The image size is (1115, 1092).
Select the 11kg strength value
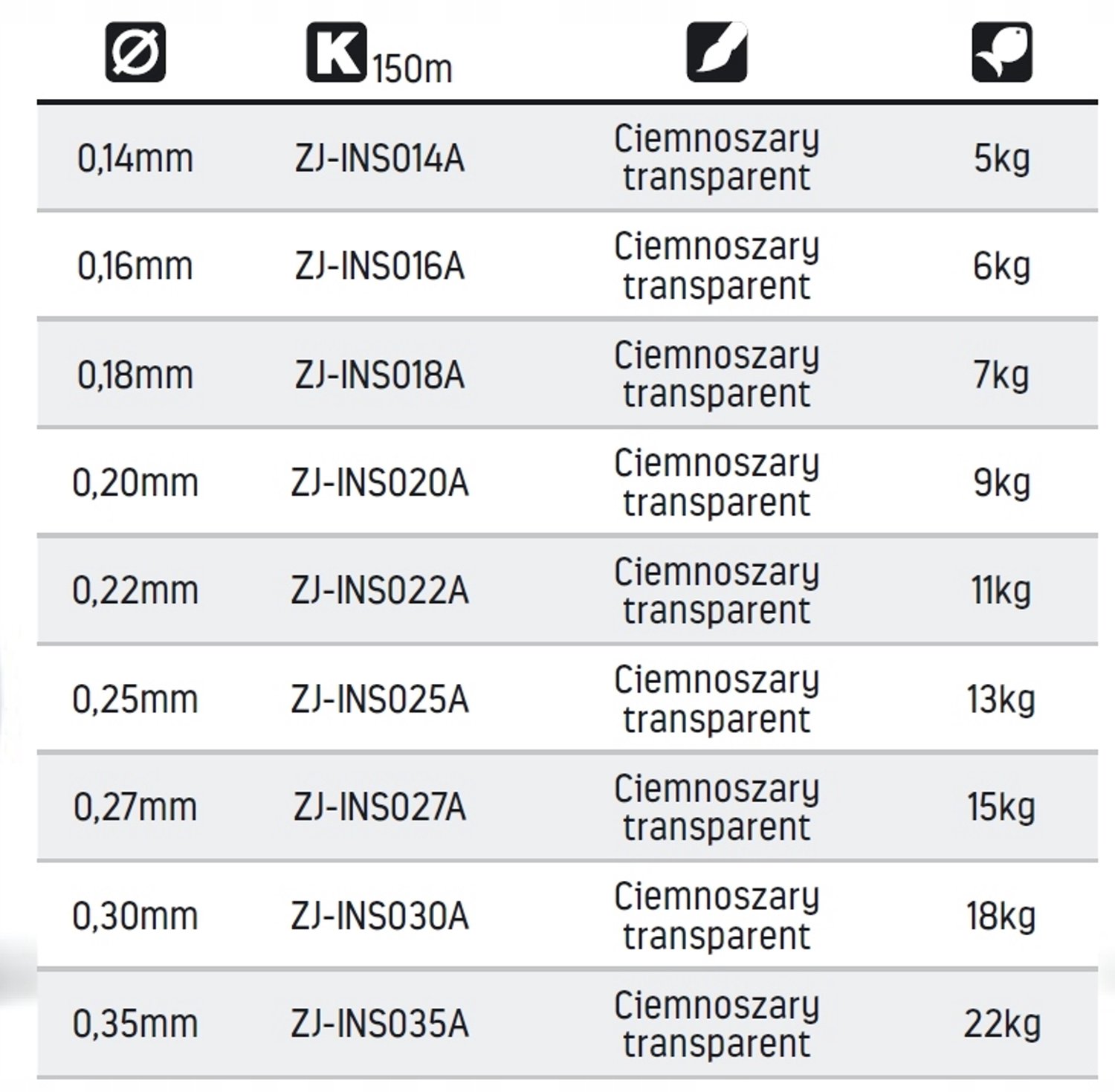(x=1002, y=591)
